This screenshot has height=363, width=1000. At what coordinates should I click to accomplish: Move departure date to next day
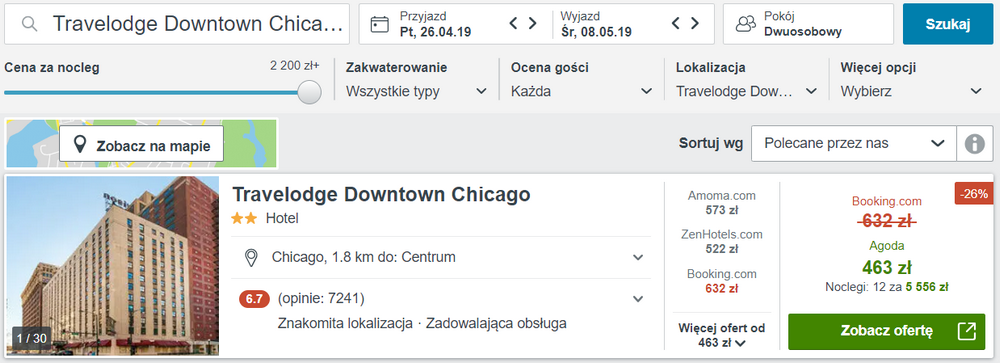(x=695, y=24)
